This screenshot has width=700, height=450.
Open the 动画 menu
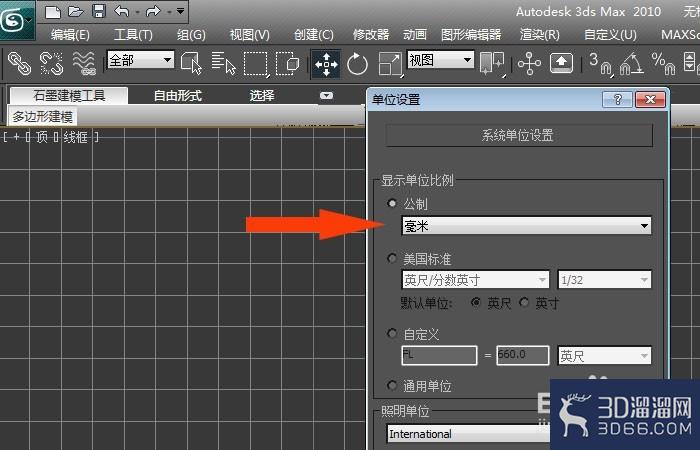[x=415, y=34]
